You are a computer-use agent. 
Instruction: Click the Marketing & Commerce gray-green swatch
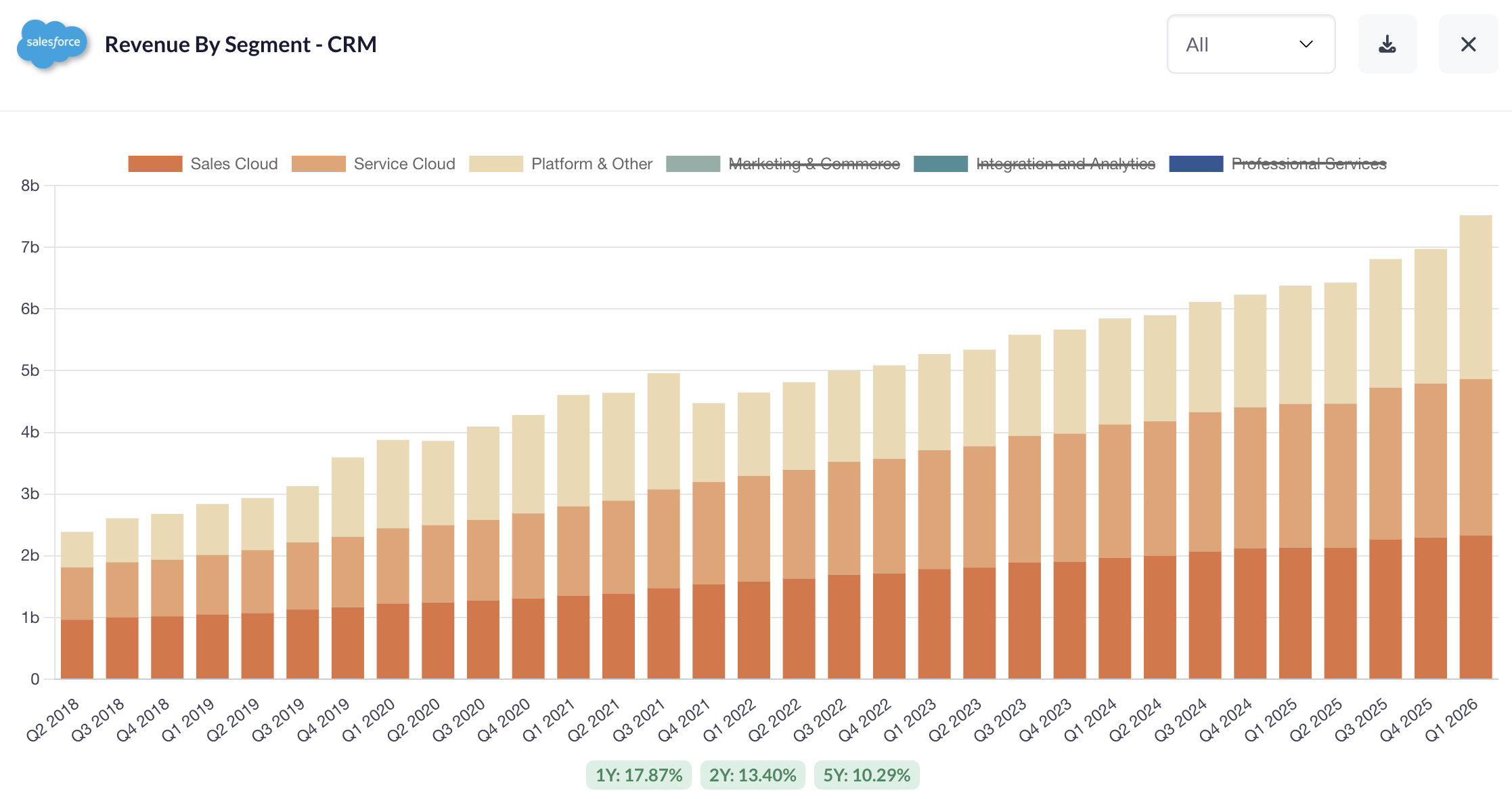[692, 164]
